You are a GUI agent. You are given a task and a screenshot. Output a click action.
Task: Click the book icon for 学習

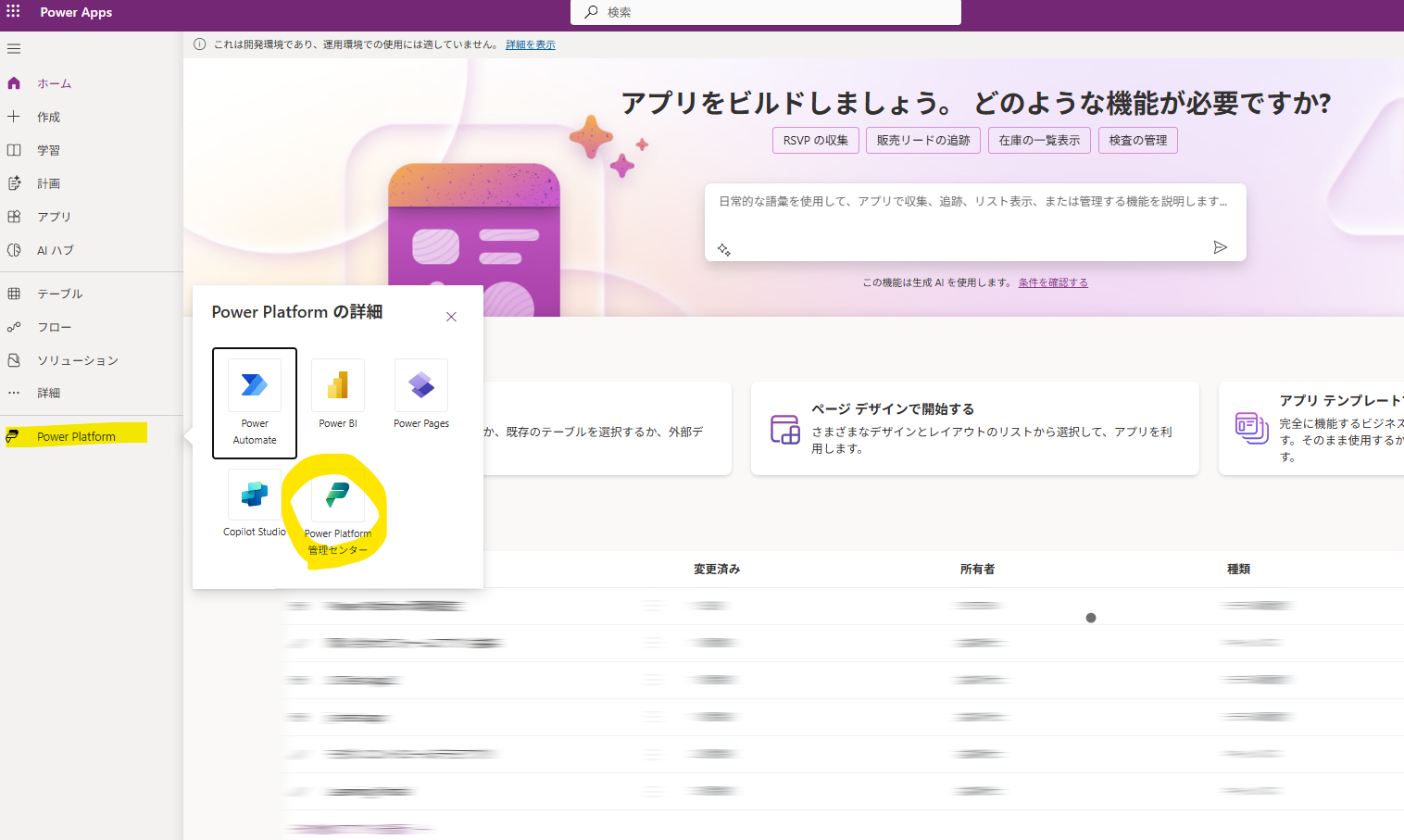[x=14, y=150]
